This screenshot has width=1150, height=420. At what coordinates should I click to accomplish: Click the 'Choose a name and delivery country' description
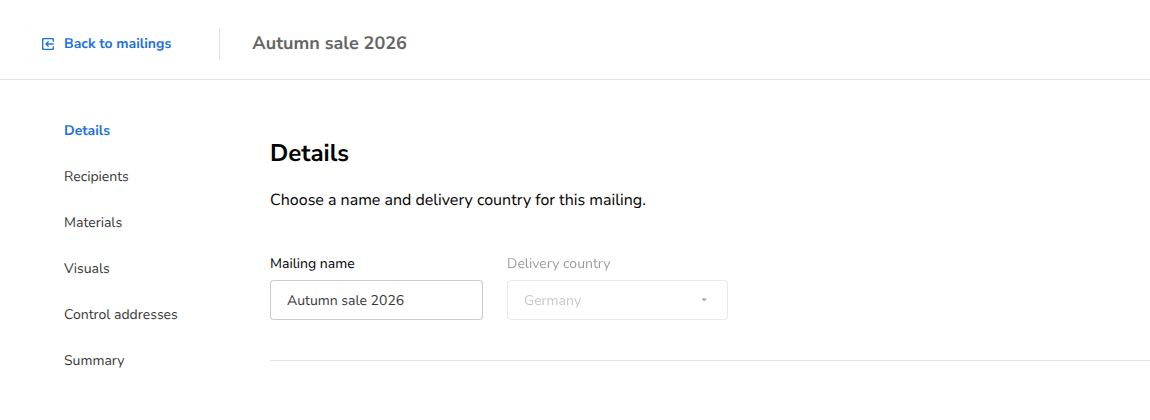[458, 199]
